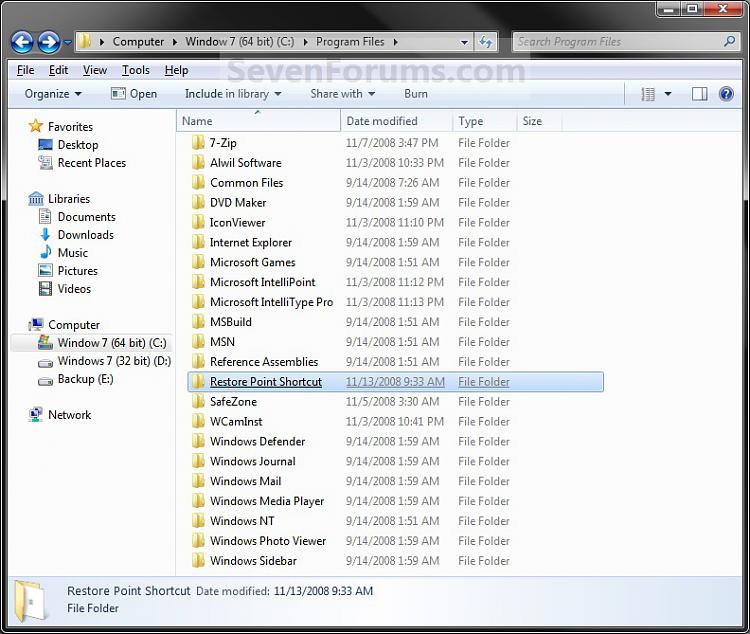Screen dimensions: 750x634
Task: Go forward with the Forward arrow button
Action: [x=49, y=42]
